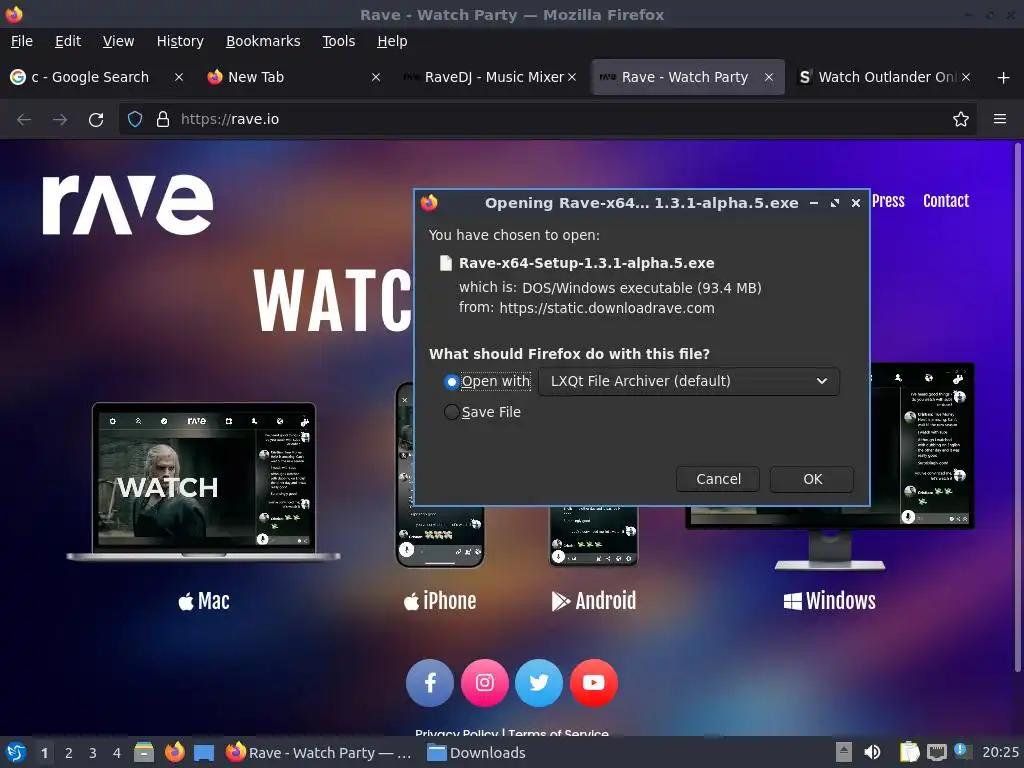
Task: Click the Windows monitor preview image
Action: tap(829, 466)
